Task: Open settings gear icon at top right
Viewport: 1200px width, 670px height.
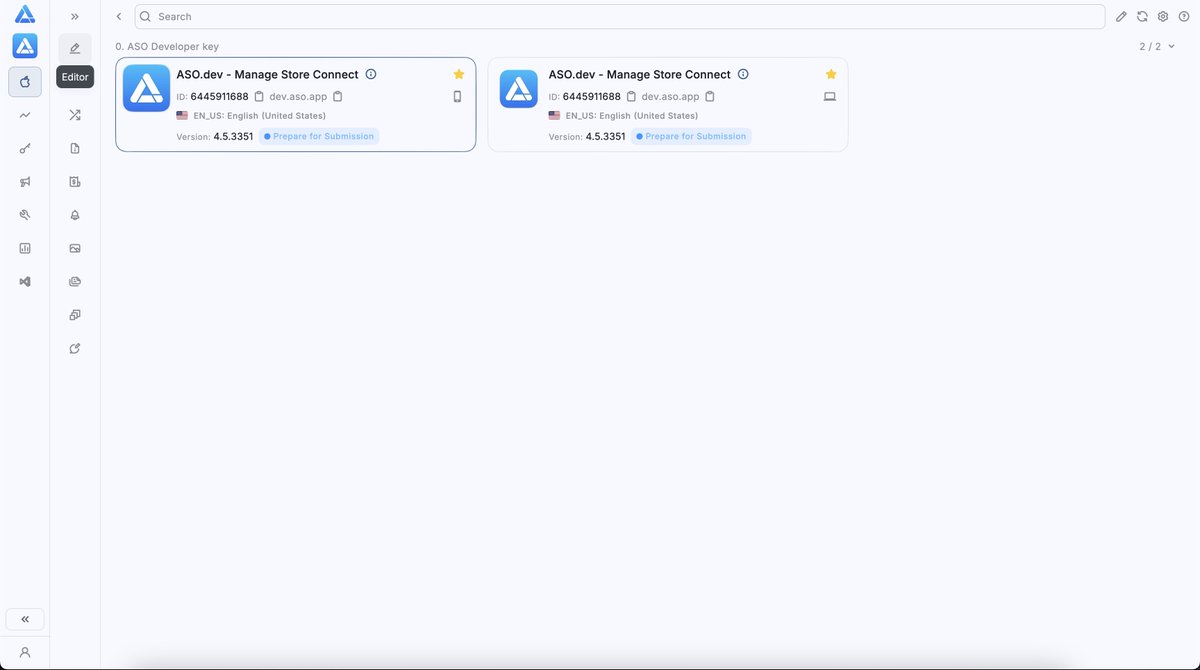Action: pos(1163,17)
